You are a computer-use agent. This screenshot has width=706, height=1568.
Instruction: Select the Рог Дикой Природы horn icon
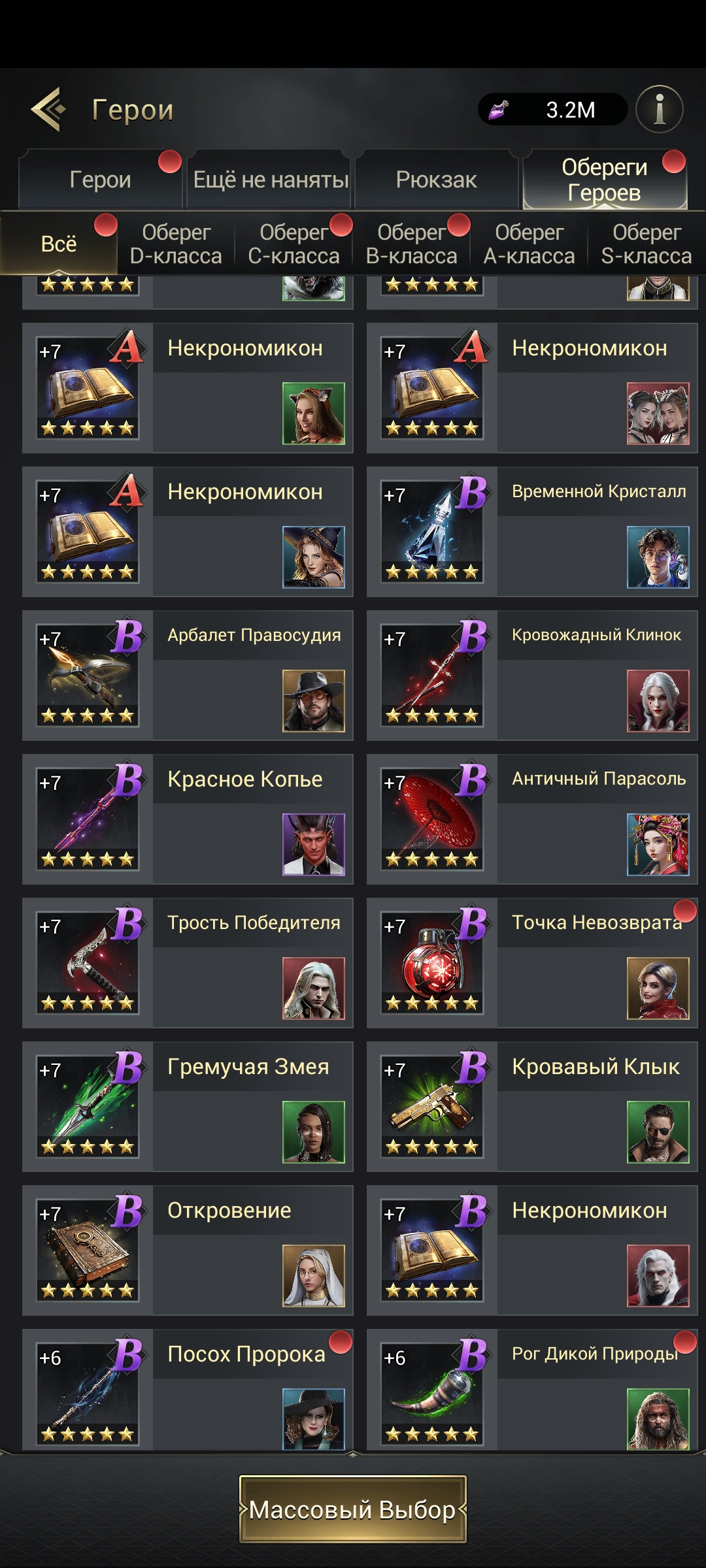pos(433,1394)
